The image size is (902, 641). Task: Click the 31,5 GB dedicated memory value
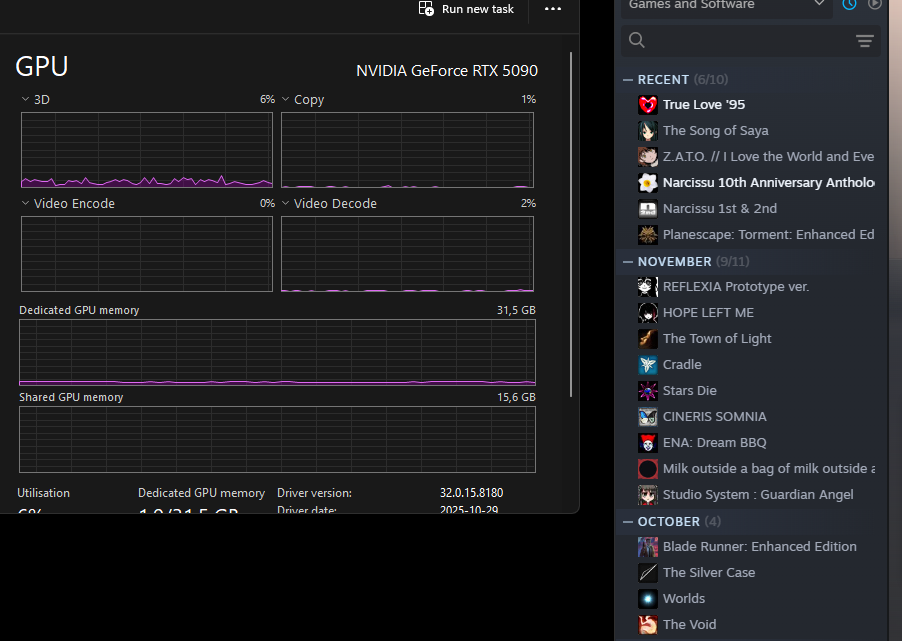coord(516,310)
